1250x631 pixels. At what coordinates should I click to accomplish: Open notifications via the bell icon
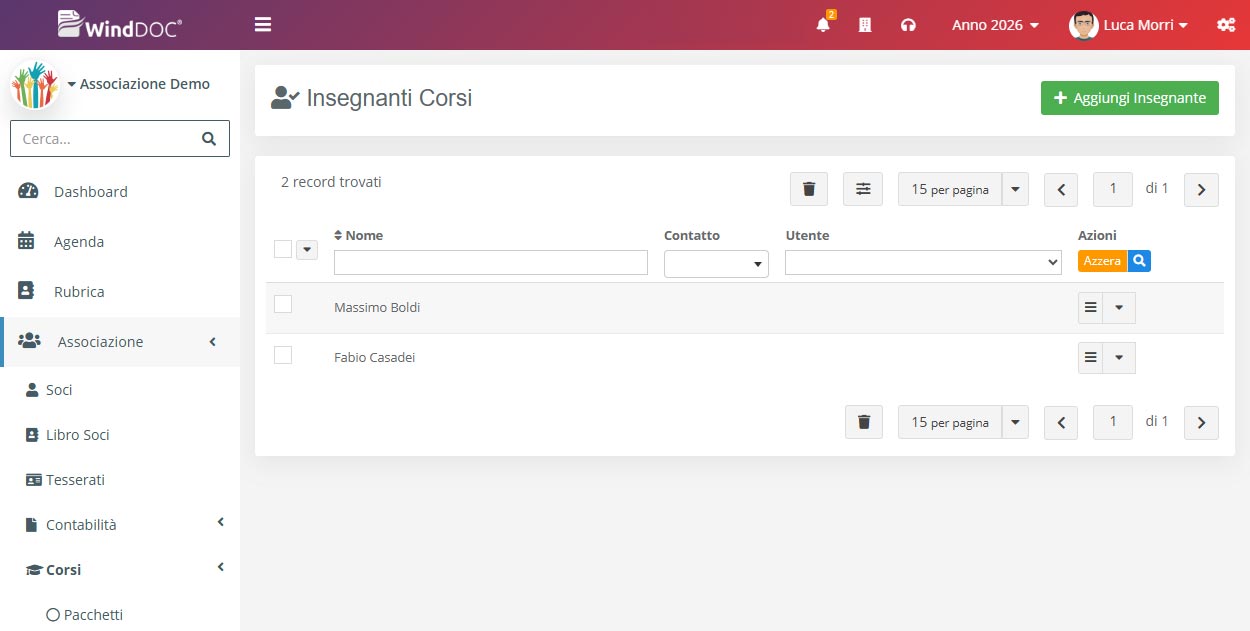point(822,24)
